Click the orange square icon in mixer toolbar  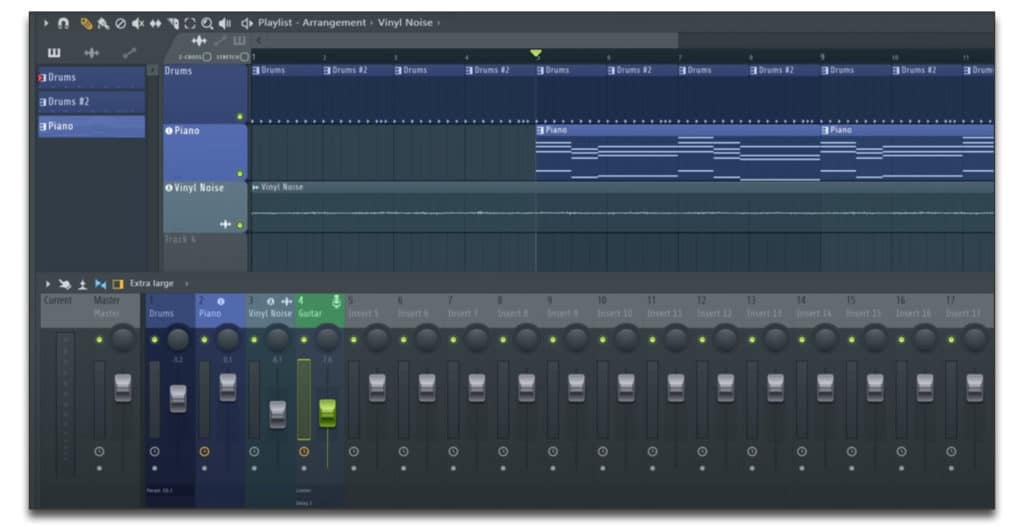(118, 284)
